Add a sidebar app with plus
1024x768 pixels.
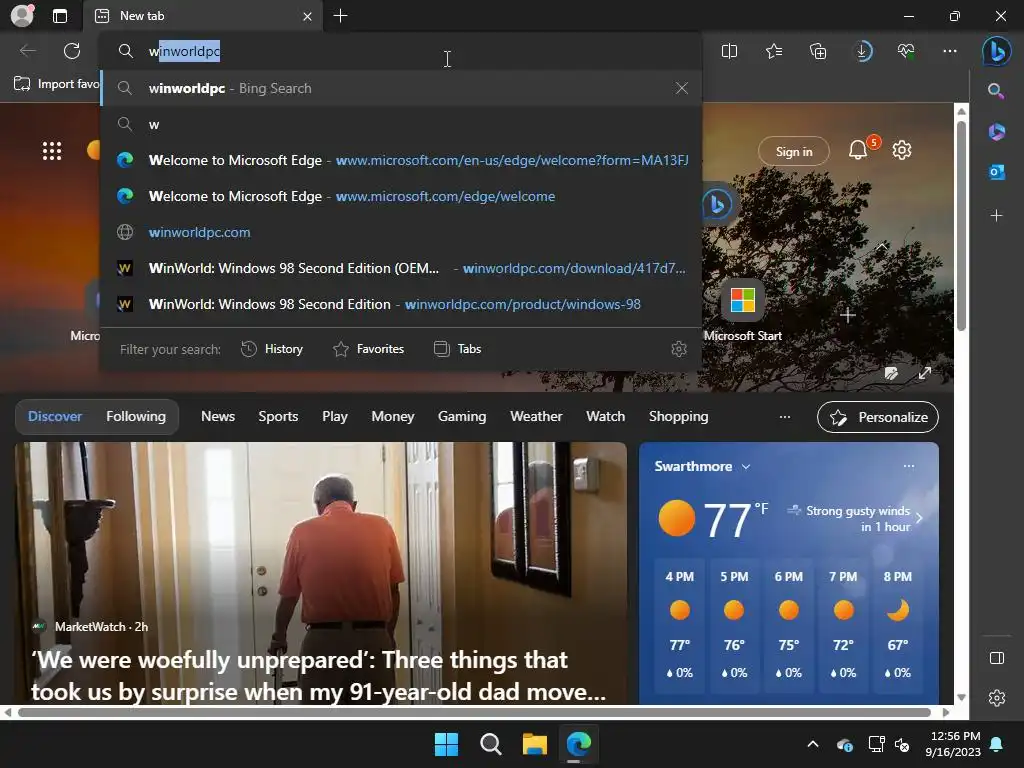coord(996,216)
